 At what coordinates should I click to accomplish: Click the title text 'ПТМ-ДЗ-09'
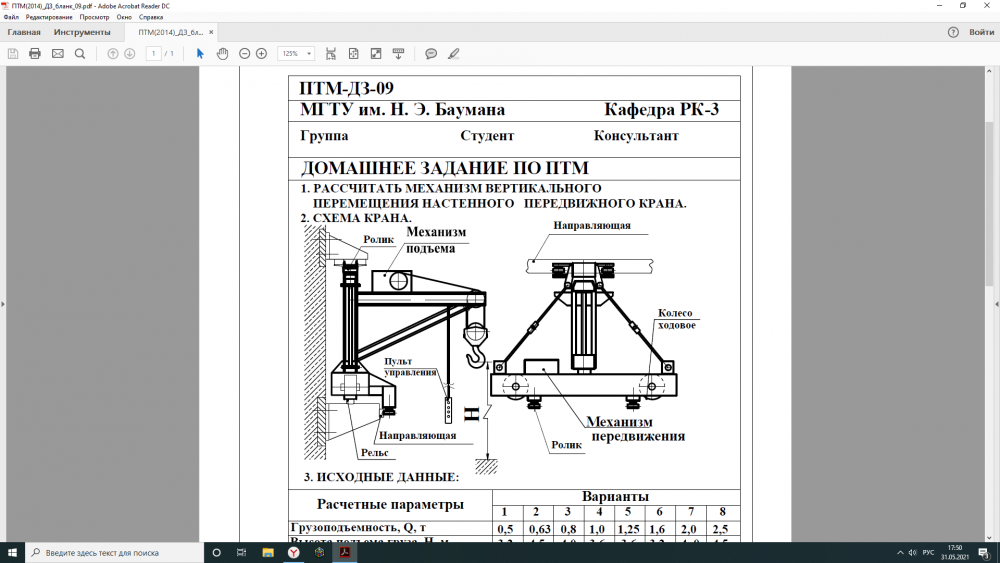point(347,88)
